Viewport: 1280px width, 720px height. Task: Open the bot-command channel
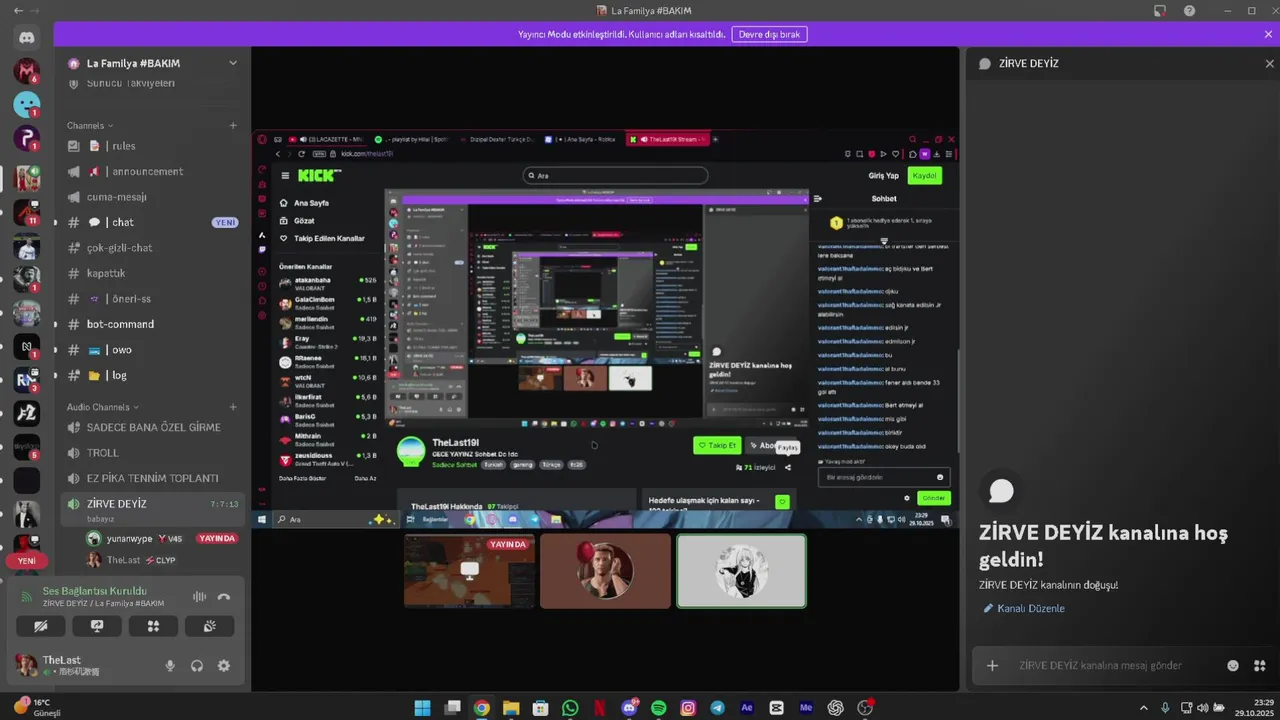(x=152, y=324)
